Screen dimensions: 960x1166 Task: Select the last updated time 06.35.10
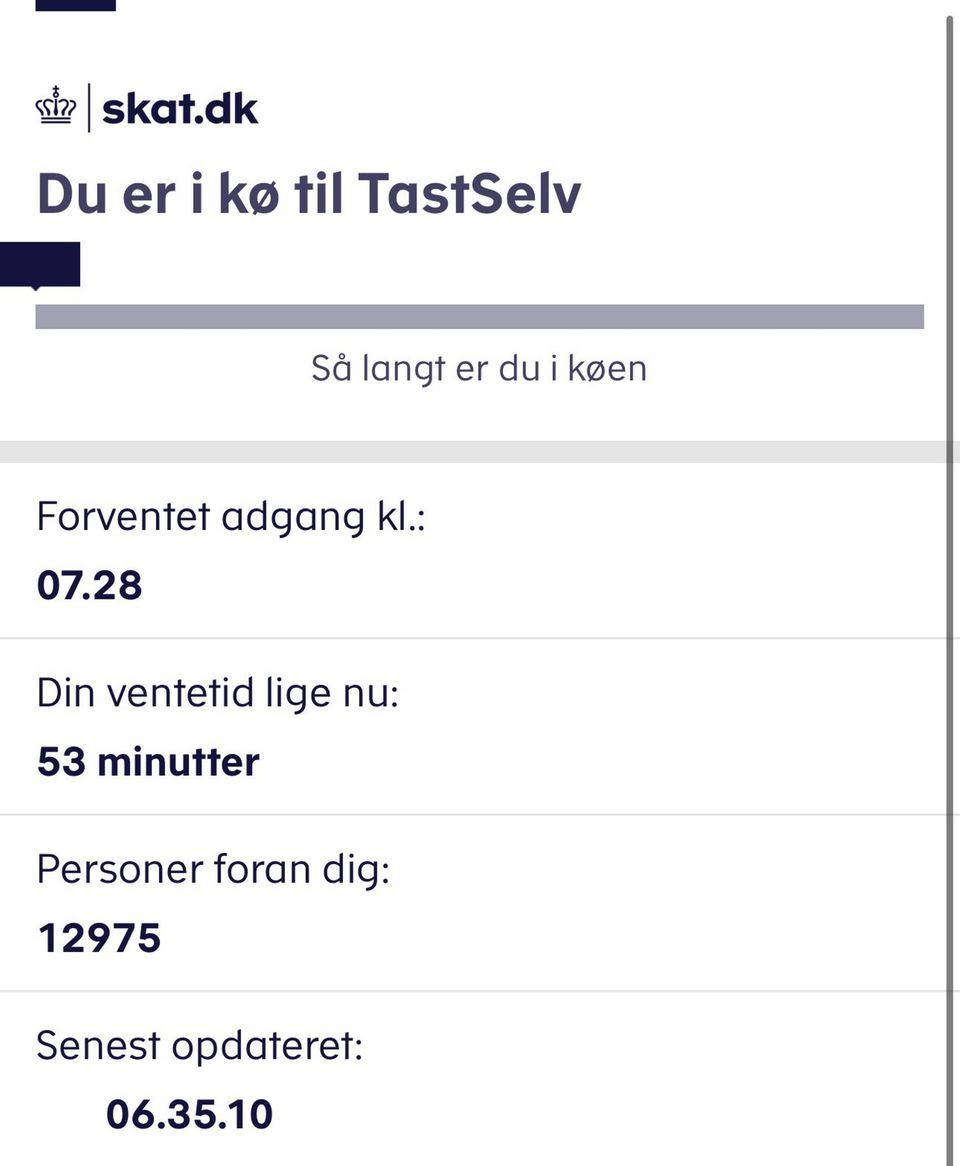pyautogui.click(x=190, y=1114)
